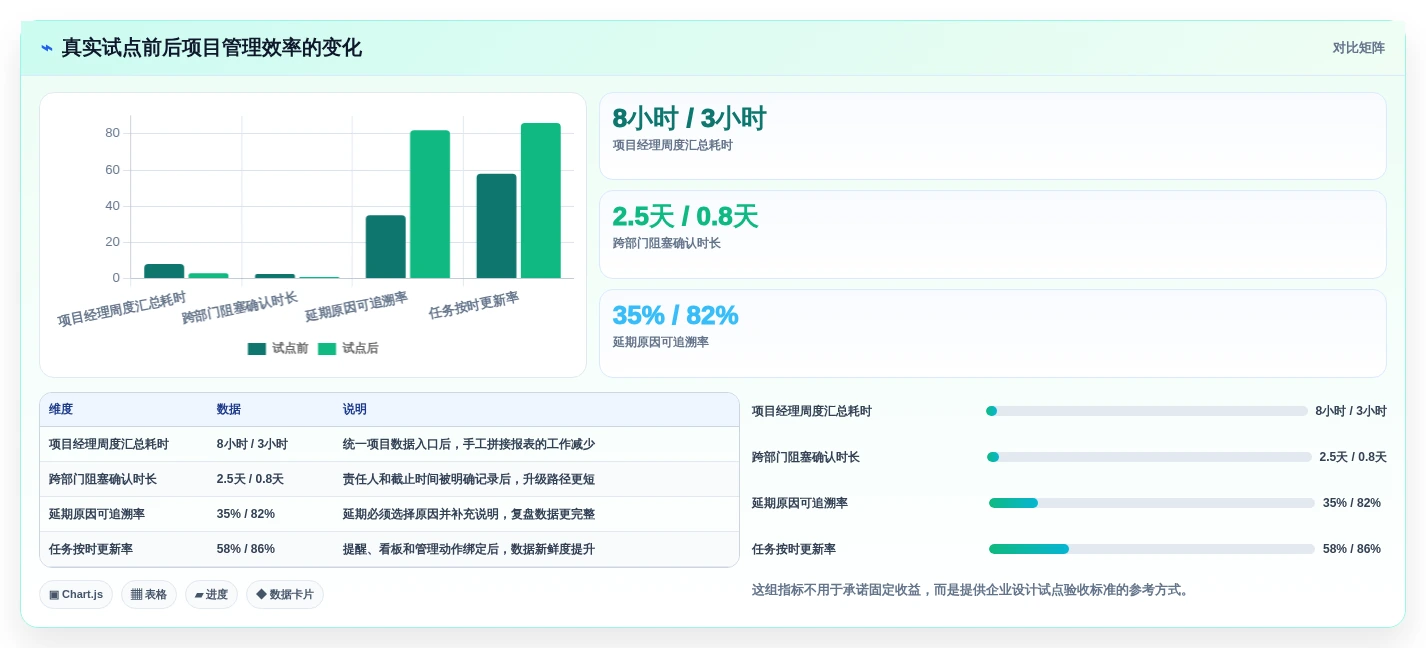Click the 数据卡片 tag chip
The width and height of the screenshot is (1426, 648).
tap(285, 594)
